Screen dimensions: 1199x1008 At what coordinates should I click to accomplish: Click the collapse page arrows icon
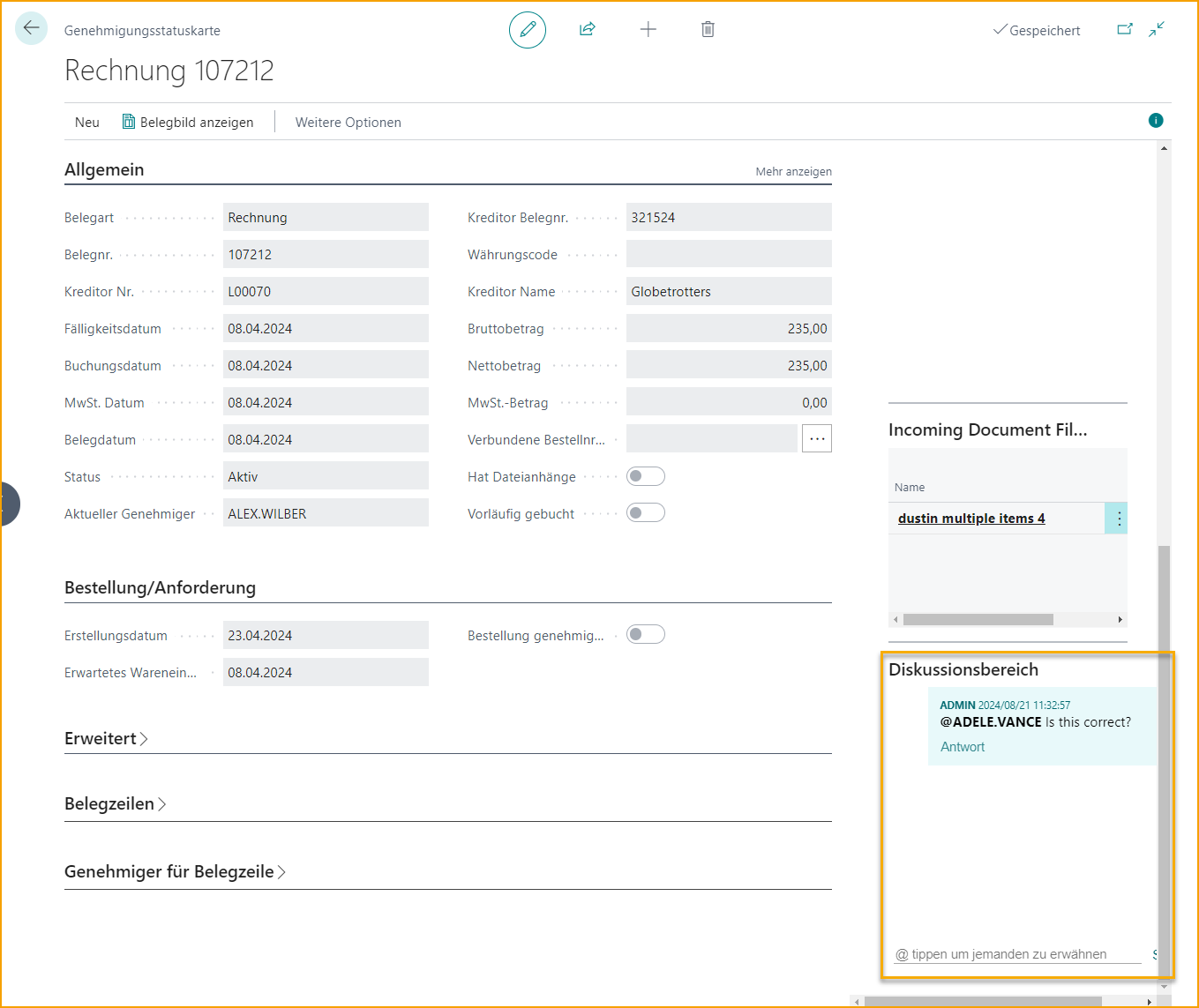click(x=1157, y=29)
